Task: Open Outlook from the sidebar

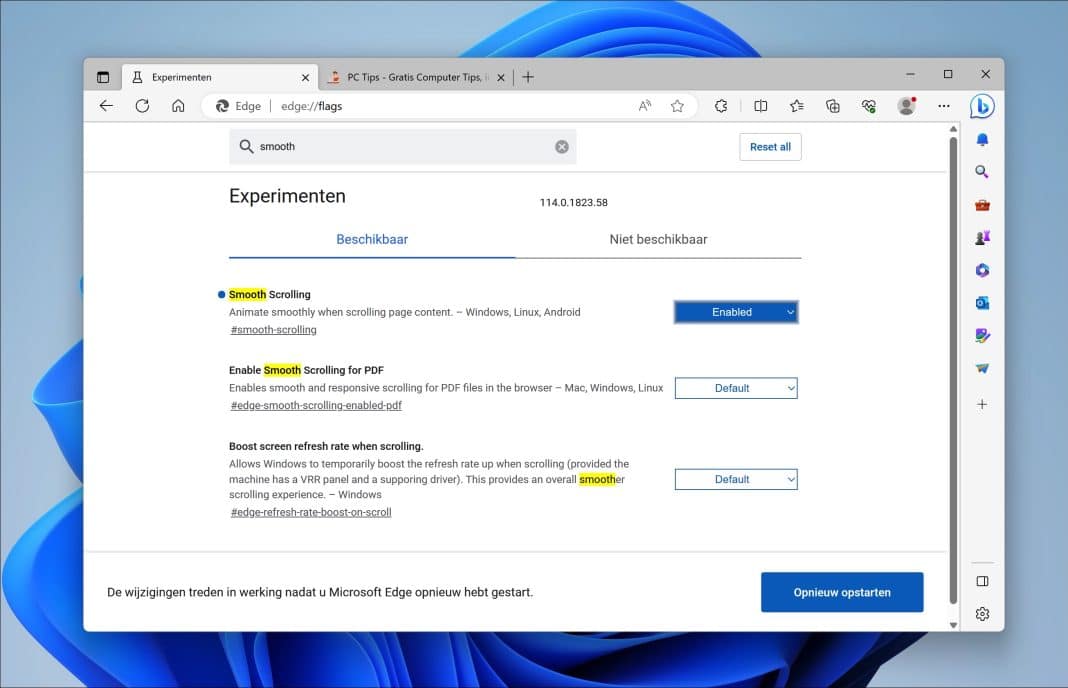Action: 982,302
